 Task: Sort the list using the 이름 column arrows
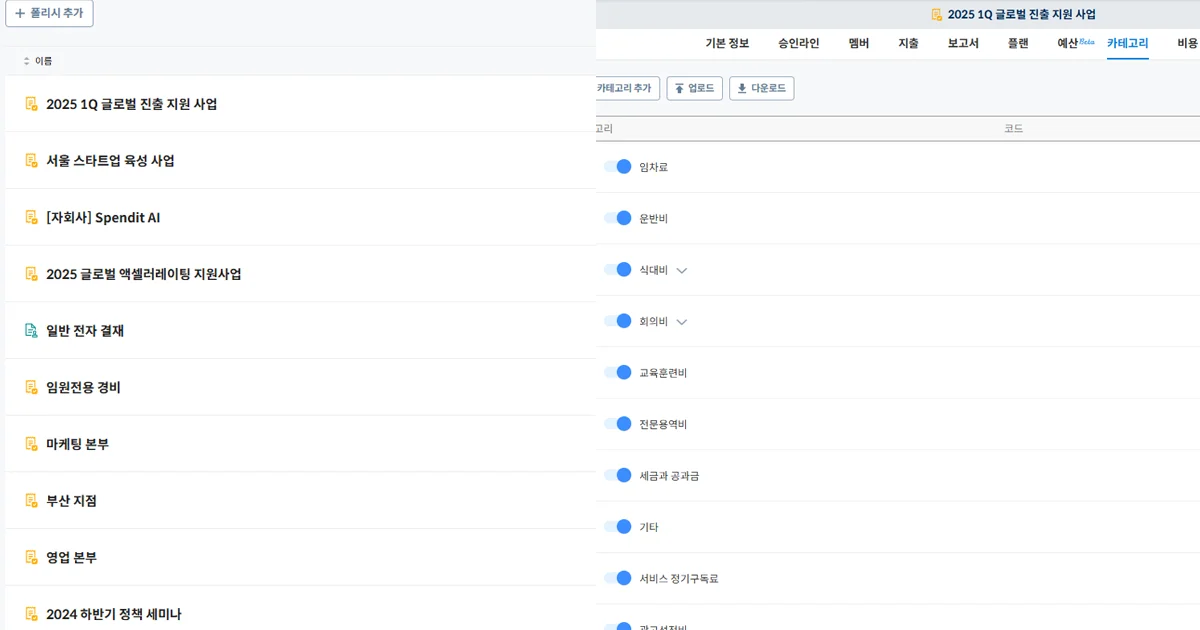25,60
